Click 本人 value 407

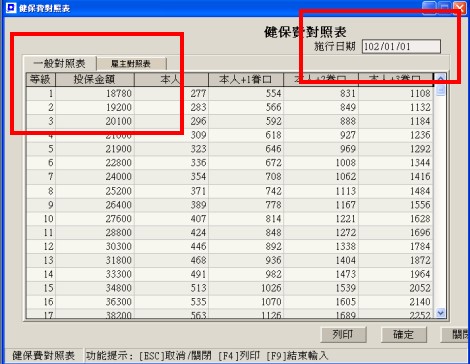pyautogui.click(x=171, y=219)
